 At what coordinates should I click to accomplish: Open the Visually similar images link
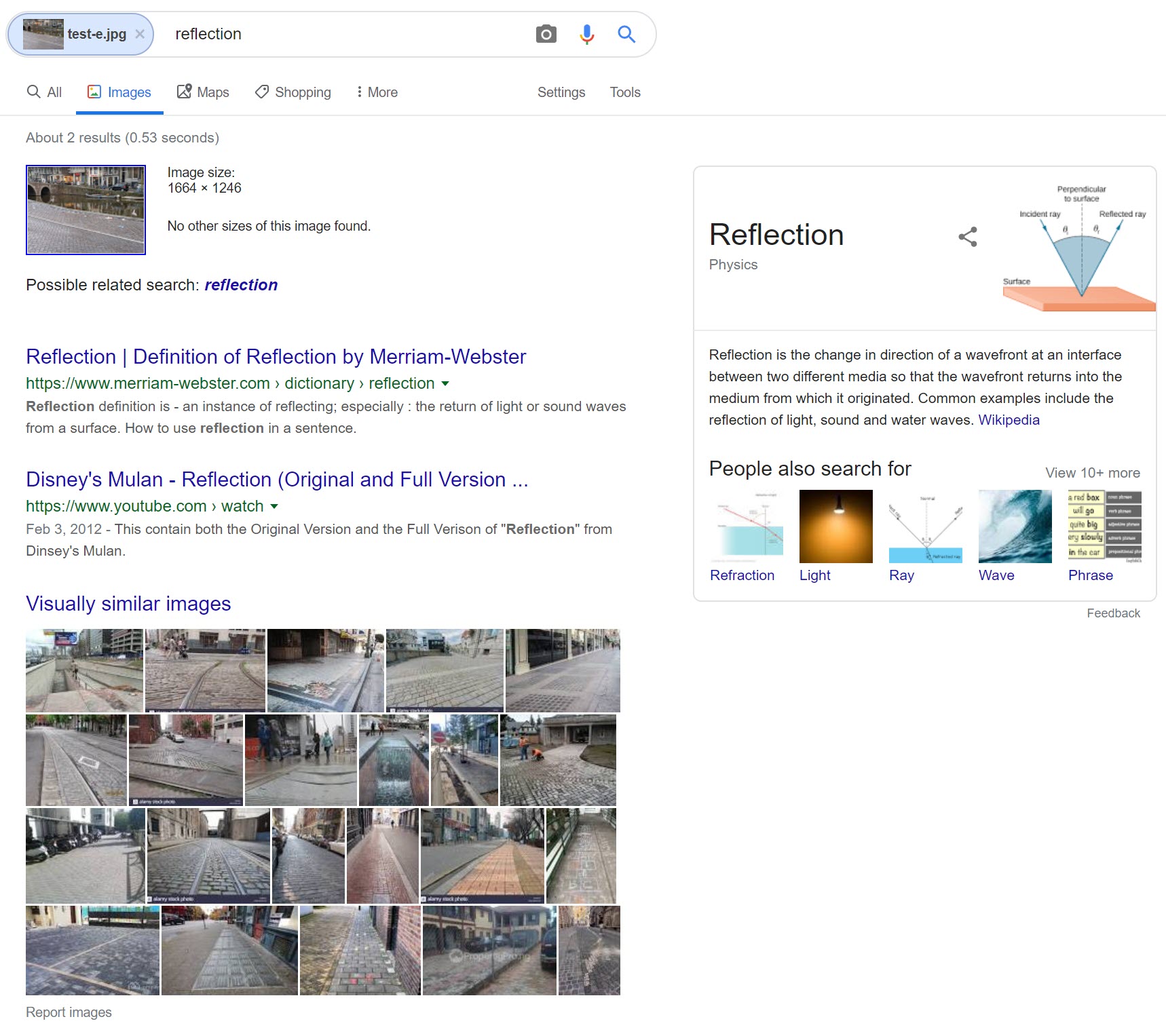pyautogui.click(x=128, y=604)
